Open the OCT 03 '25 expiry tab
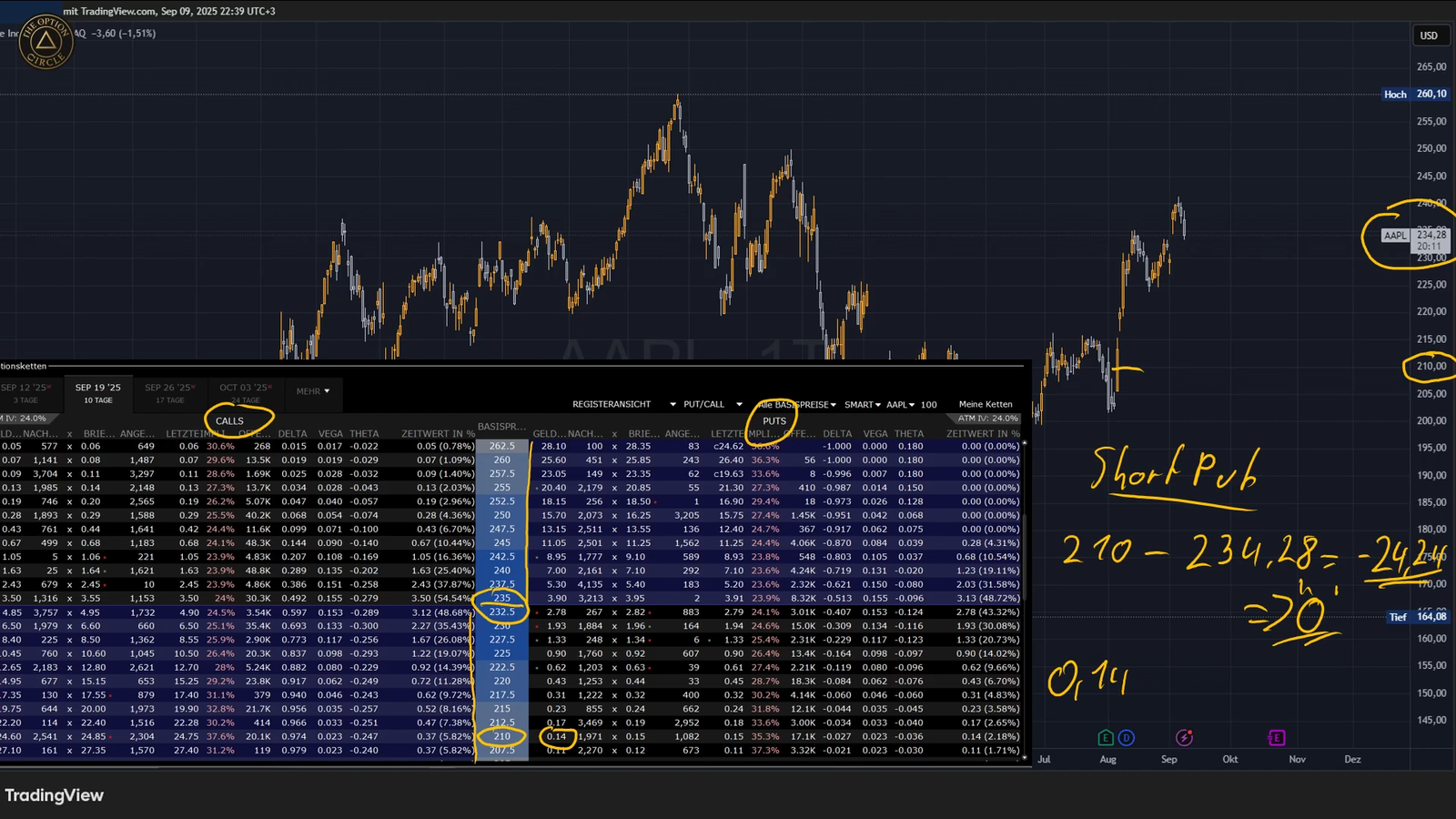Viewport: 1456px width, 819px height. tap(245, 392)
